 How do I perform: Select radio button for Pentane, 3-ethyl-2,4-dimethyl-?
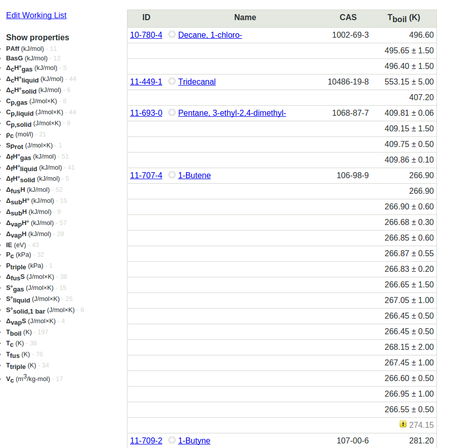172,112
